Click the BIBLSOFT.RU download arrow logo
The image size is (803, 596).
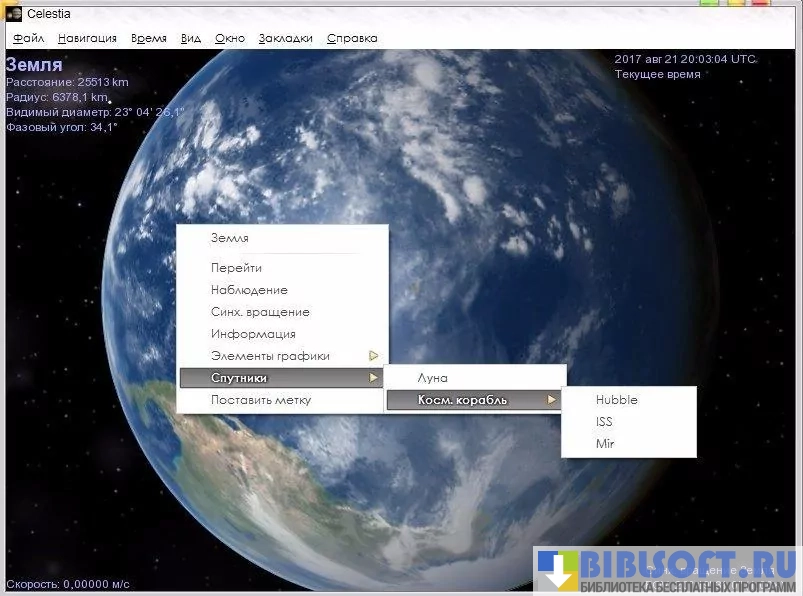click(557, 571)
